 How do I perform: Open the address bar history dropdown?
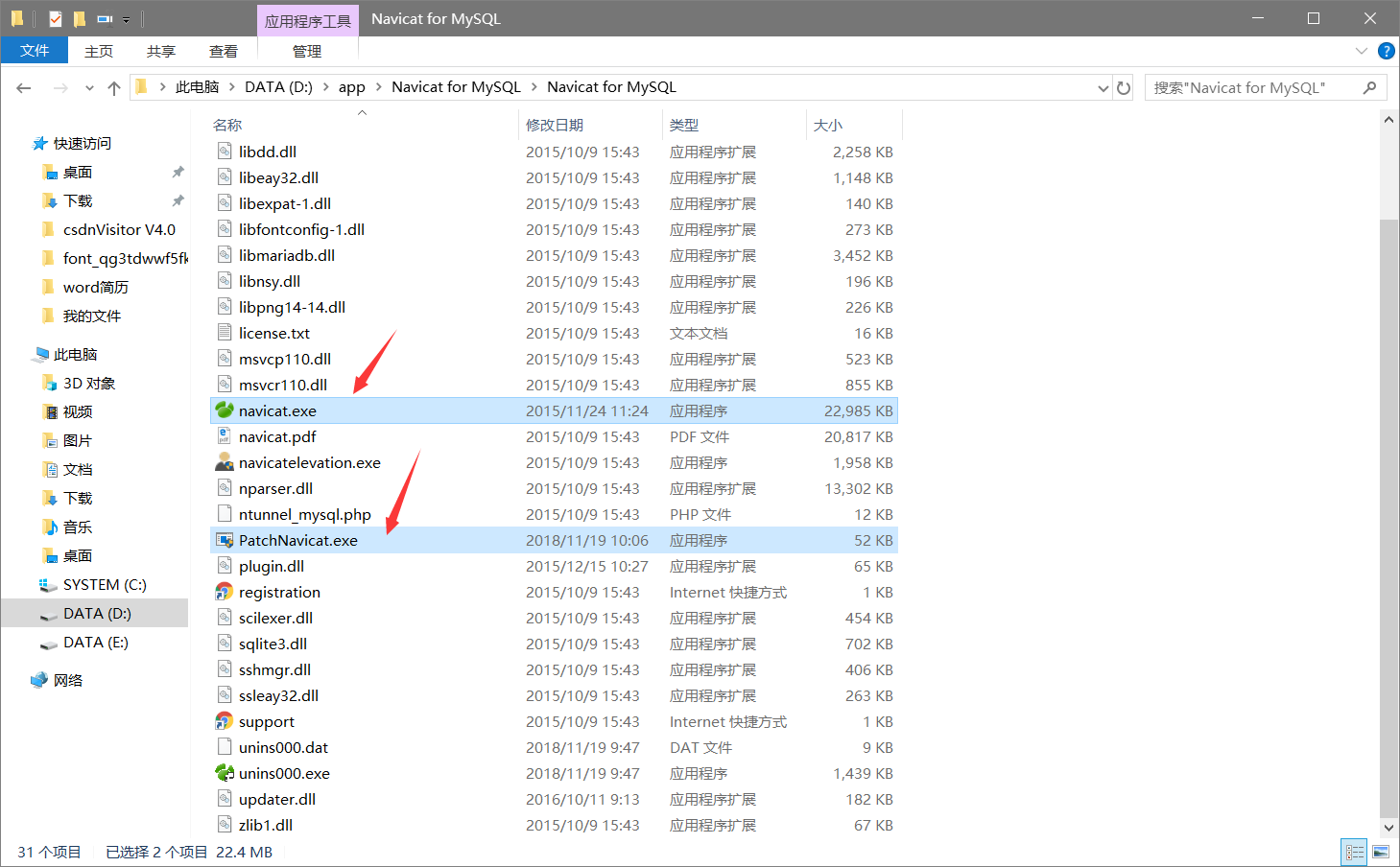click(1103, 87)
